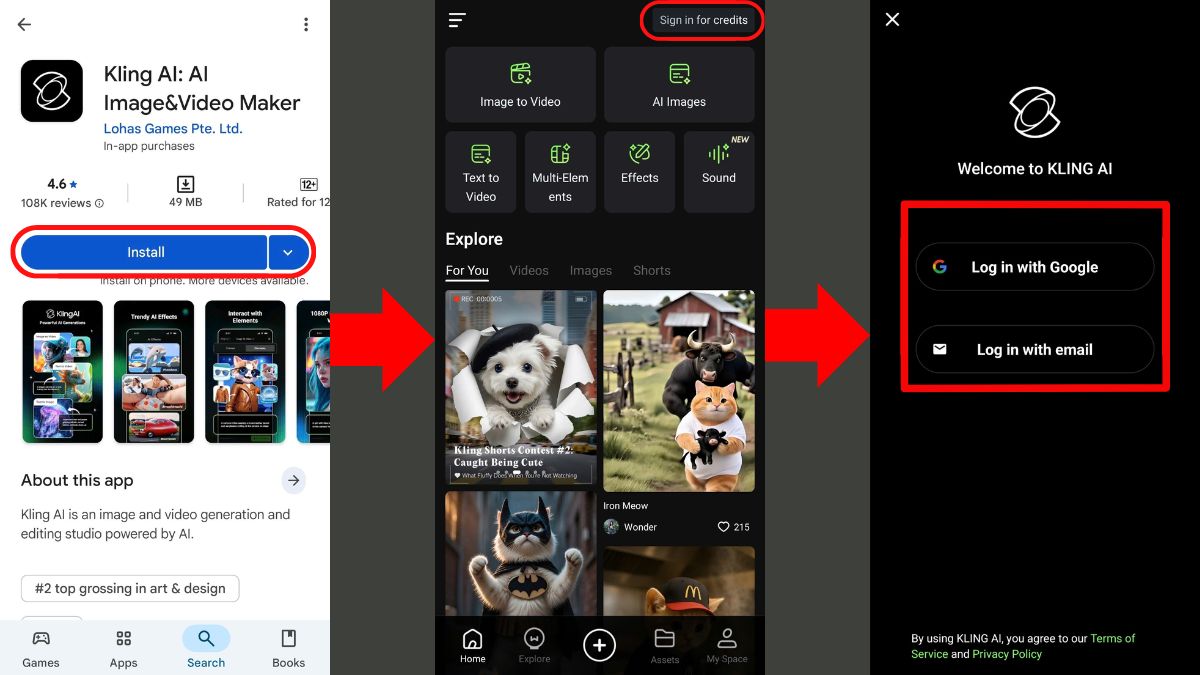The height and width of the screenshot is (675, 1200).
Task: Open the Privacy Policy link
Action: tap(1007, 654)
